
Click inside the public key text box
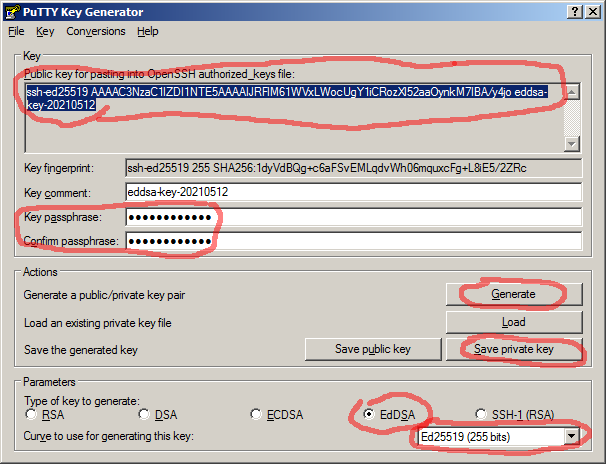pyautogui.click(x=294, y=117)
